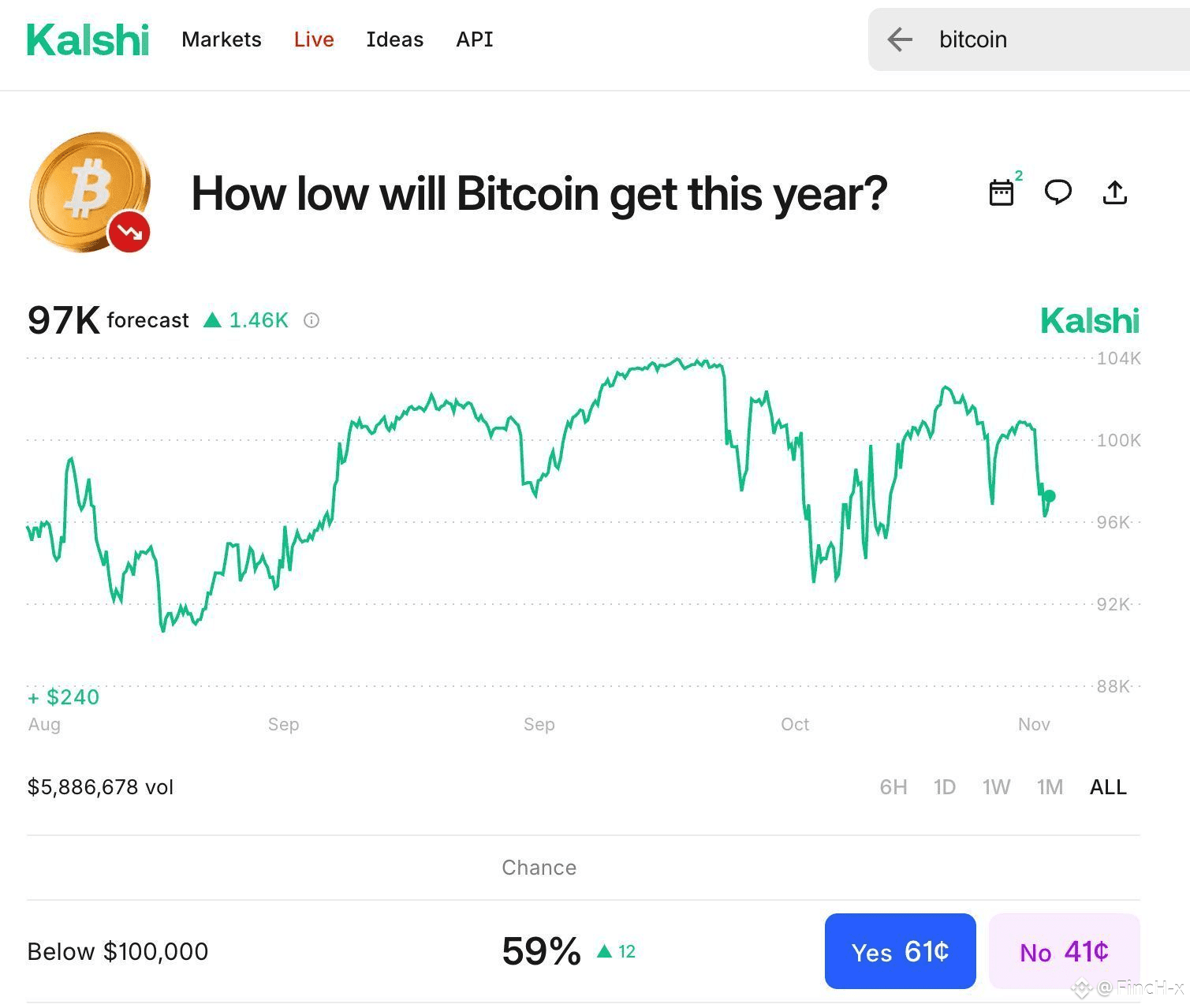Open the calendar events icon
This screenshot has height=1008, width=1190.
[1001, 192]
